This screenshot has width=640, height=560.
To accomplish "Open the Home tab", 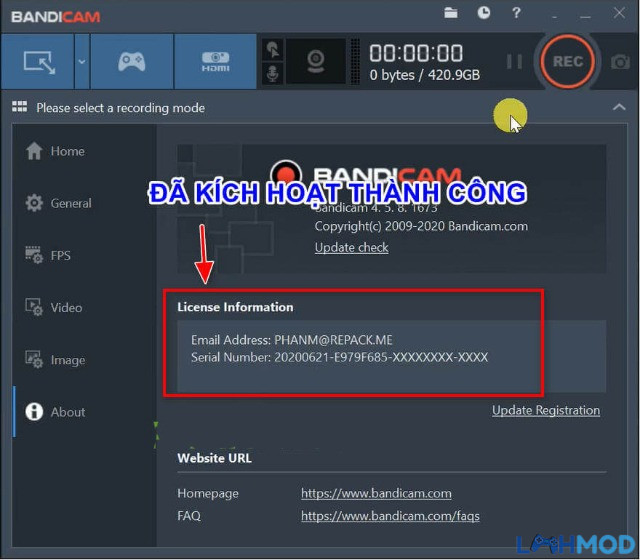I will (x=84, y=151).
